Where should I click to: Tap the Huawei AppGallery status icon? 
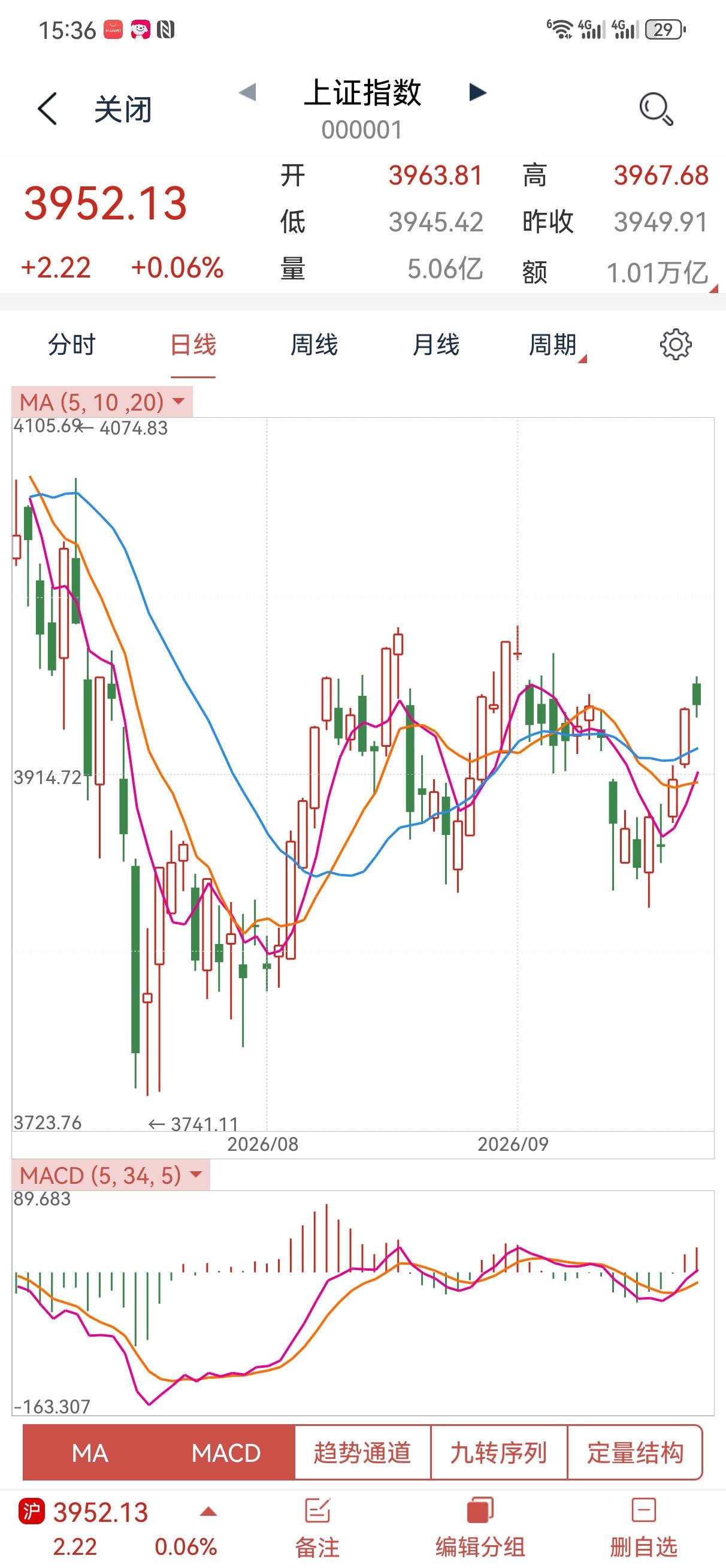click(113, 29)
